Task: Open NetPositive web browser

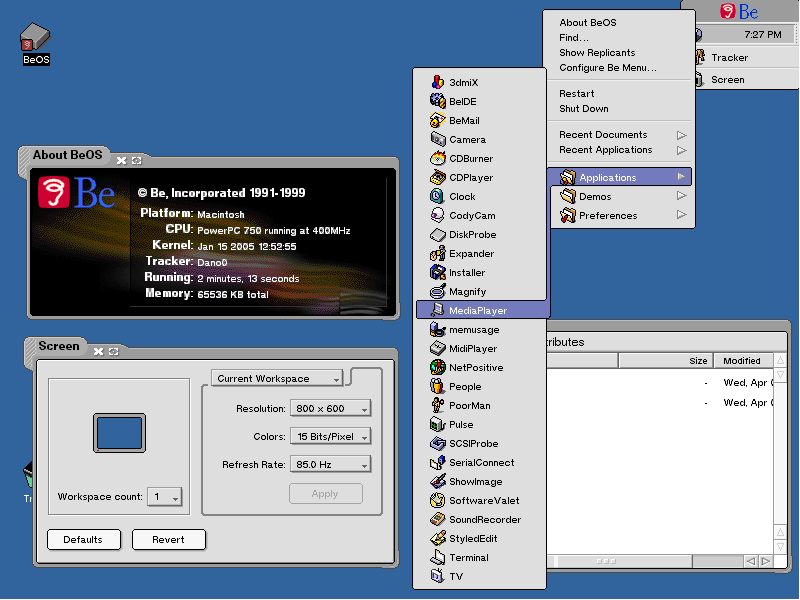Action: (x=479, y=367)
